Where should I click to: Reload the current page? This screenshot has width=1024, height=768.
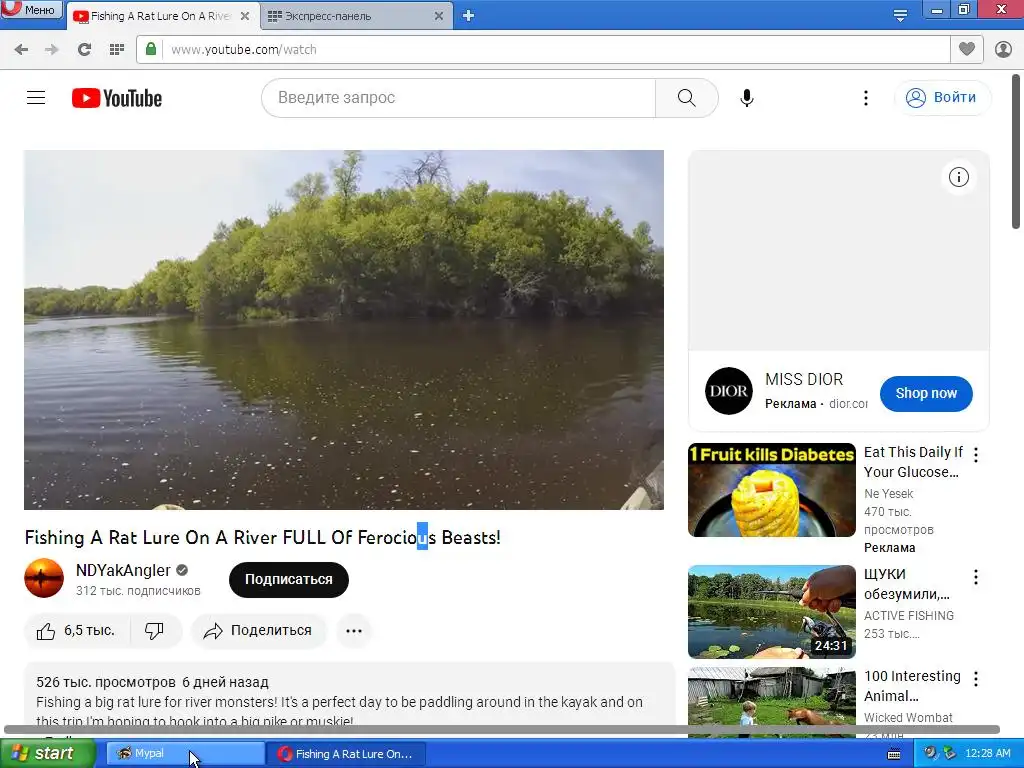pos(84,50)
